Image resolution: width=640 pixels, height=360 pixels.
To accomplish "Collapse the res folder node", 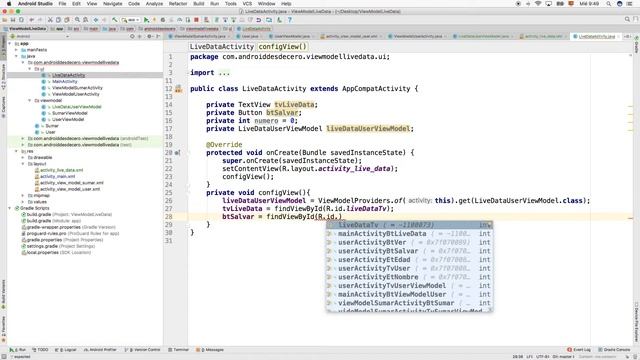I will [17, 151].
